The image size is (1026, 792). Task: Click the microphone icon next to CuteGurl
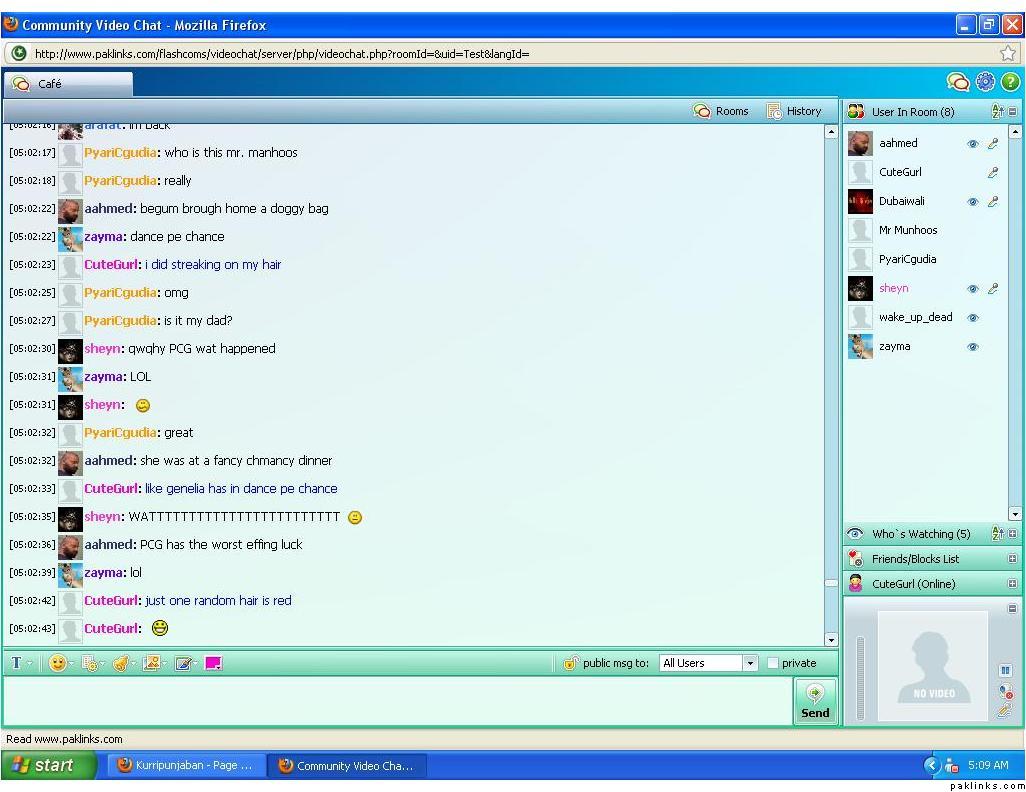tap(993, 173)
